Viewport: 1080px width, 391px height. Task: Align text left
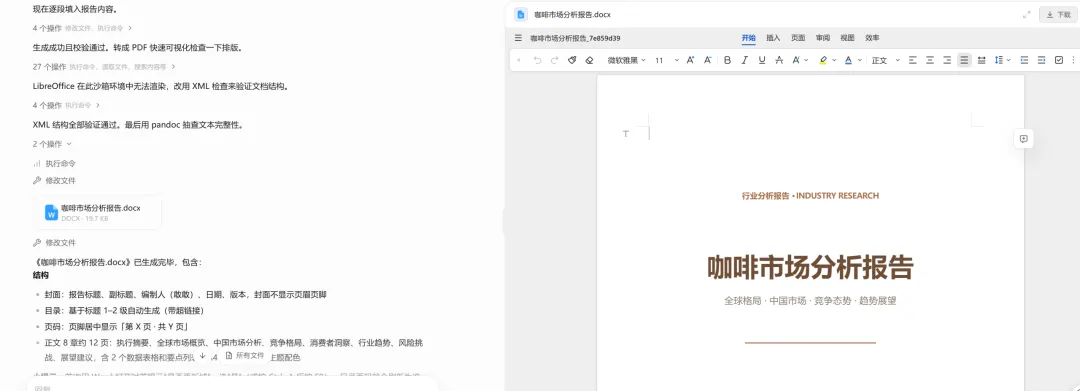point(913,61)
